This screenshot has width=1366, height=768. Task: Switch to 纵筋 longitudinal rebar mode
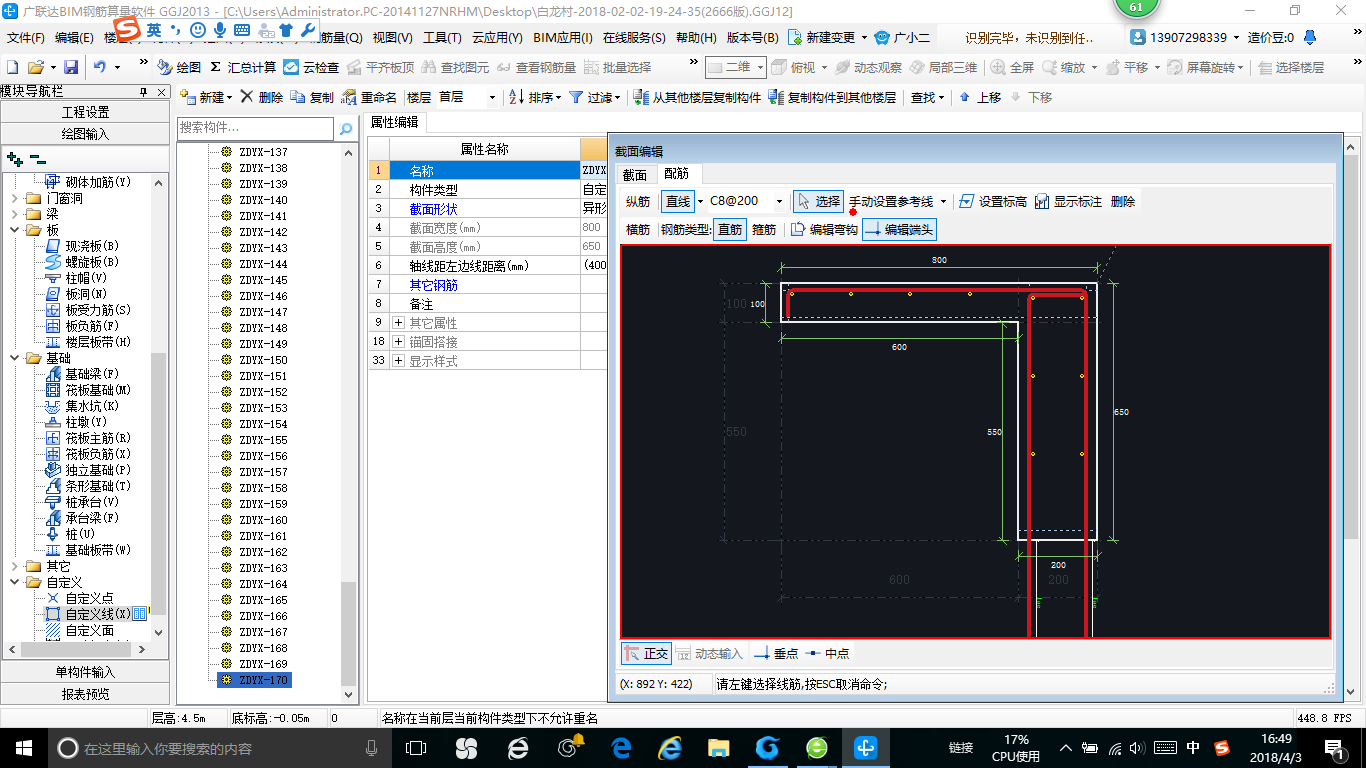click(x=638, y=201)
